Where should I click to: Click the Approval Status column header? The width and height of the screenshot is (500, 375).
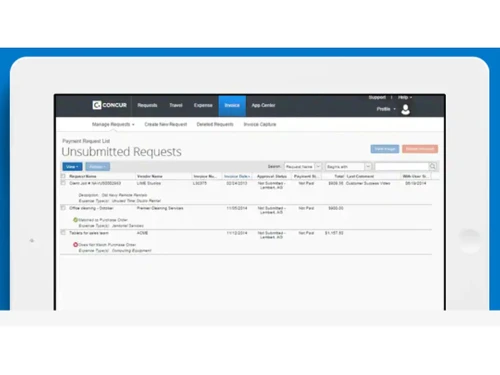click(x=272, y=176)
